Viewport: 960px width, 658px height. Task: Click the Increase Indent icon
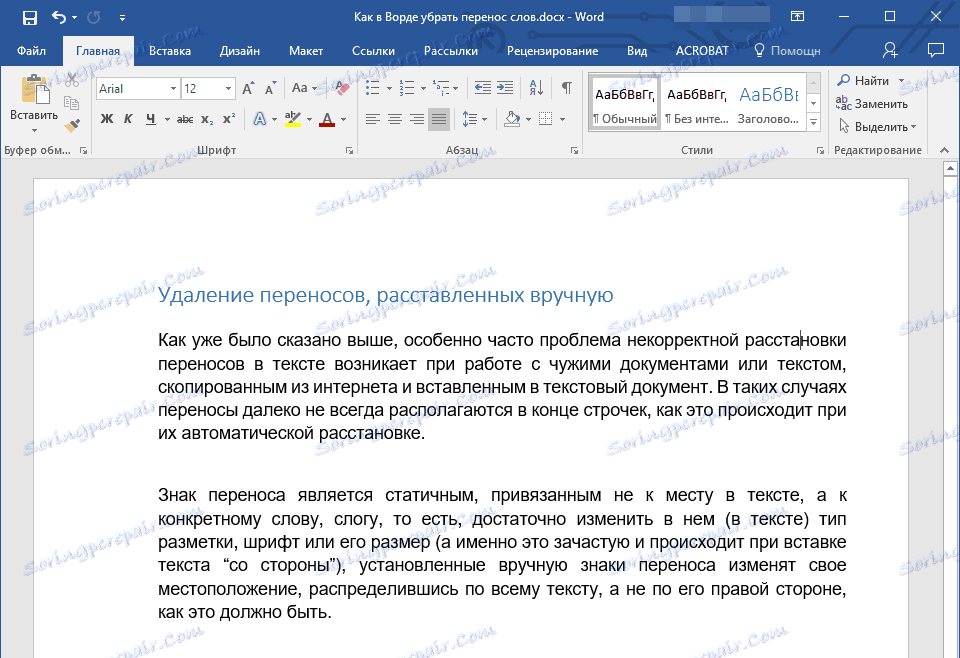(506, 88)
